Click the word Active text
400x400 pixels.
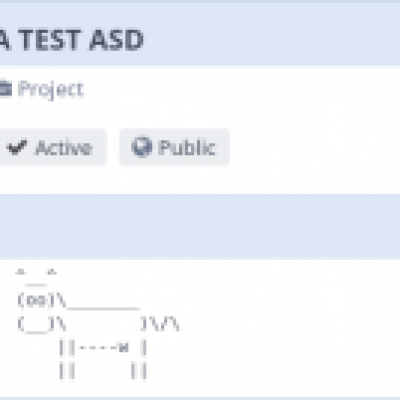click(x=64, y=147)
